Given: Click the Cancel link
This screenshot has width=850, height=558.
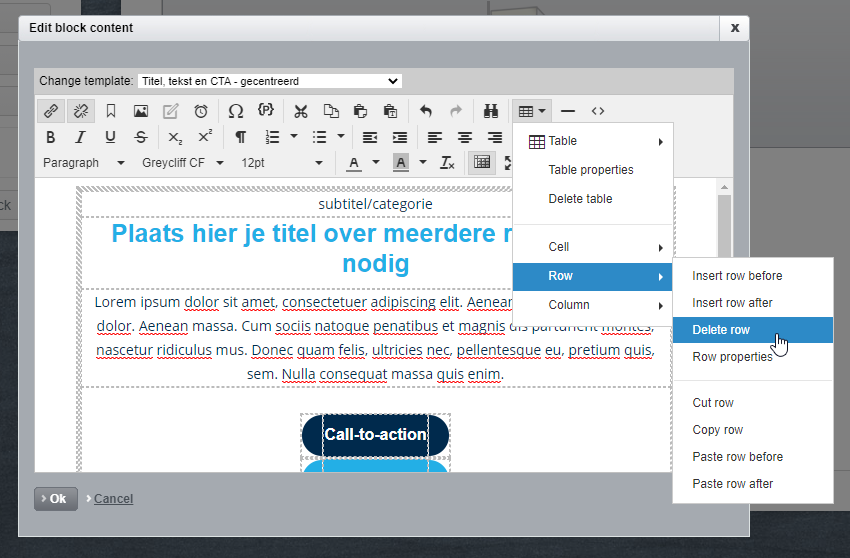Looking at the screenshot, I should click(x=113, y=499).
